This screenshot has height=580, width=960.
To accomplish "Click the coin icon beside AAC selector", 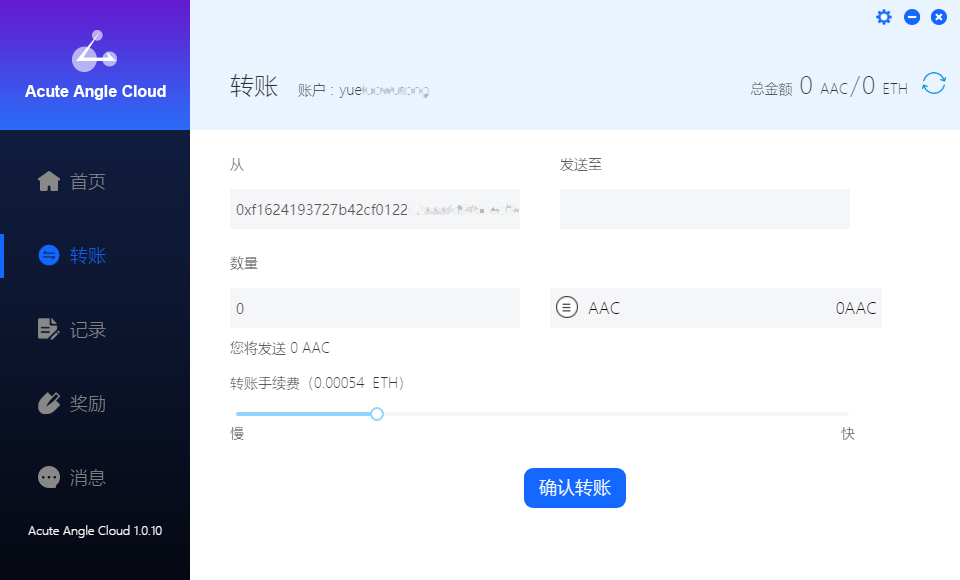I will click(x=566, y=307).
